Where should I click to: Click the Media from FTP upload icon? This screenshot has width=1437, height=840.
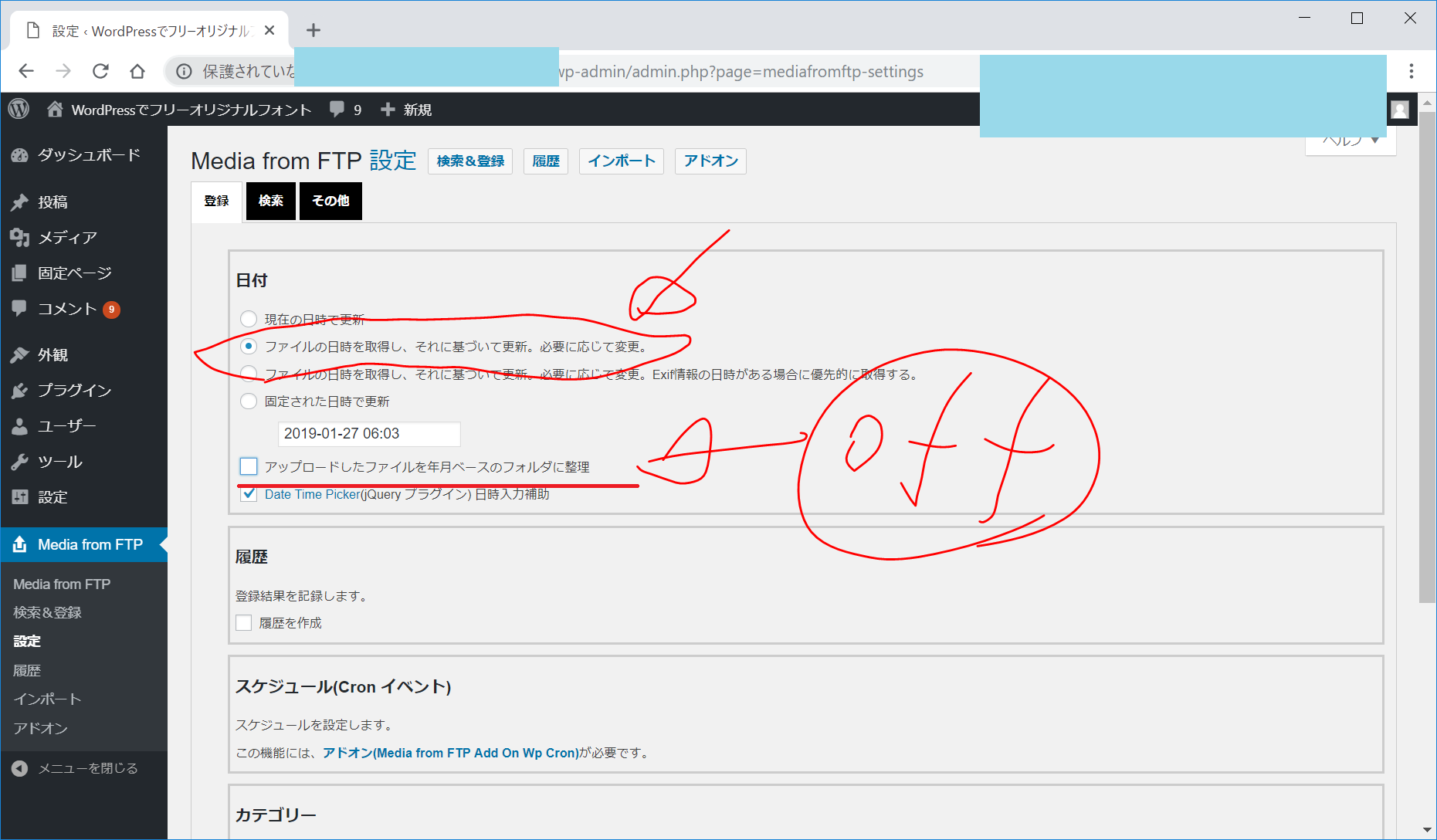(x=20, y=544)
